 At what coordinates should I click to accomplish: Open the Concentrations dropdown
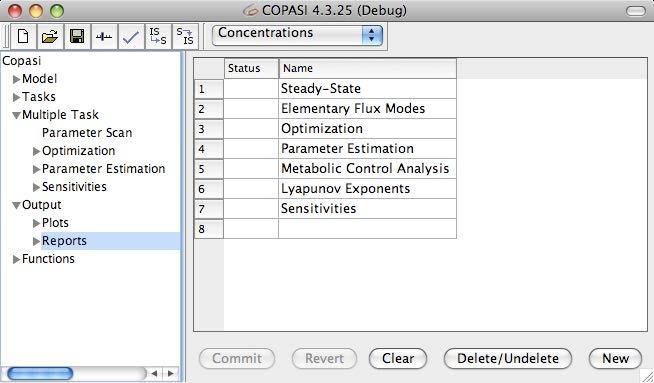[297, 35]
